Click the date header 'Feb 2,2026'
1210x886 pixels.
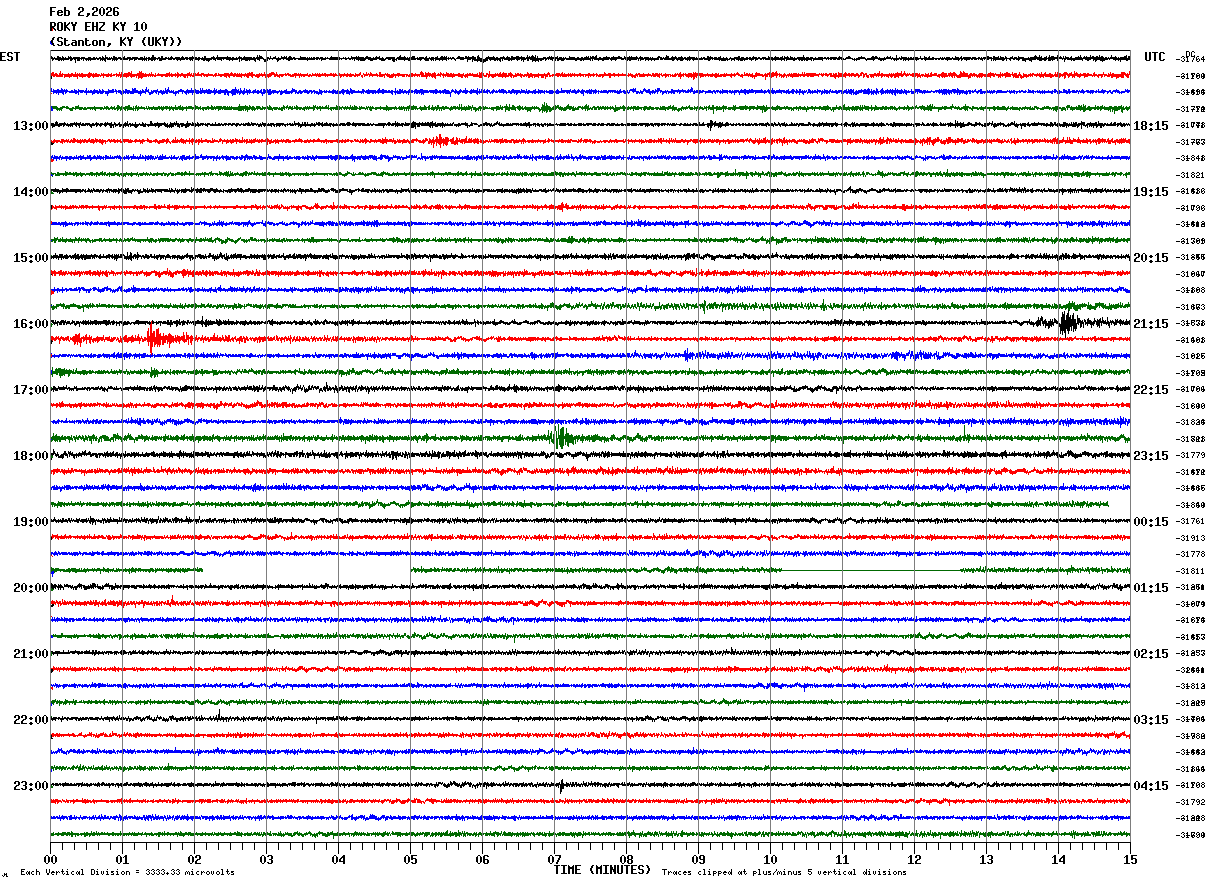[x=84, y=12]
